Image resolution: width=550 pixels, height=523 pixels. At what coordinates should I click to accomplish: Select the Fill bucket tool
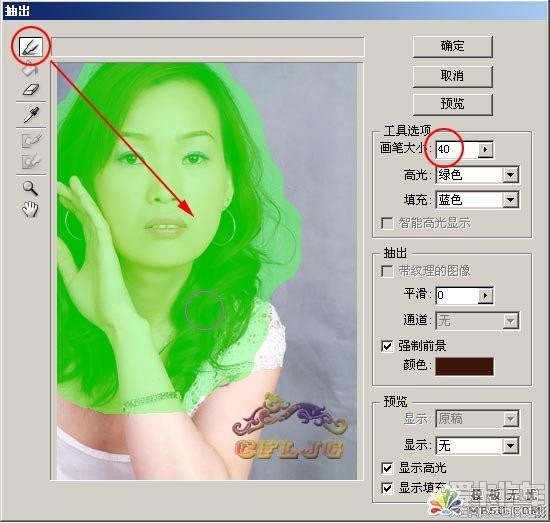tap(30, 70)
